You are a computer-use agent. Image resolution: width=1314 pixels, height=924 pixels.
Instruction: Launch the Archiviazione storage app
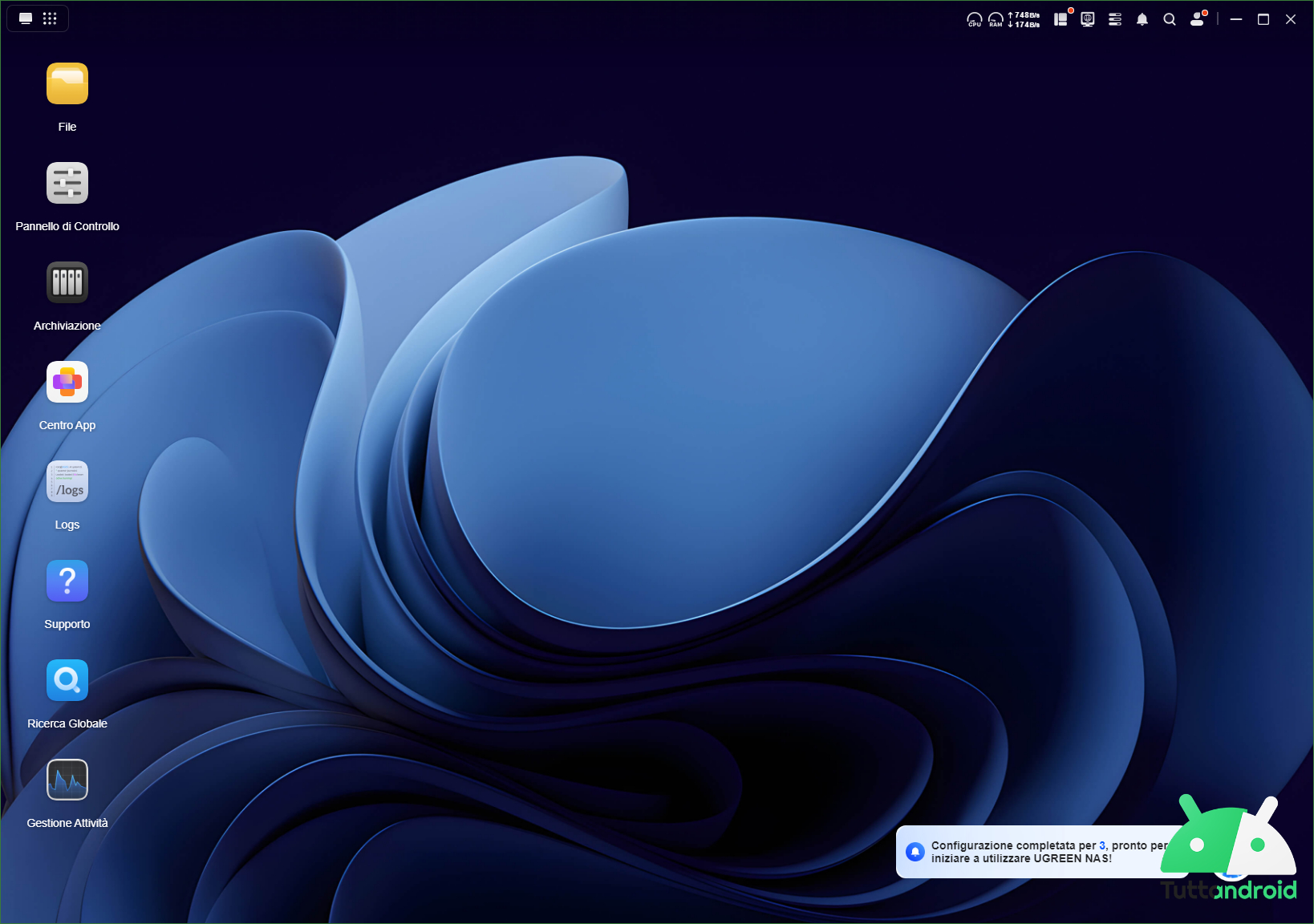[x=67, y=282]
